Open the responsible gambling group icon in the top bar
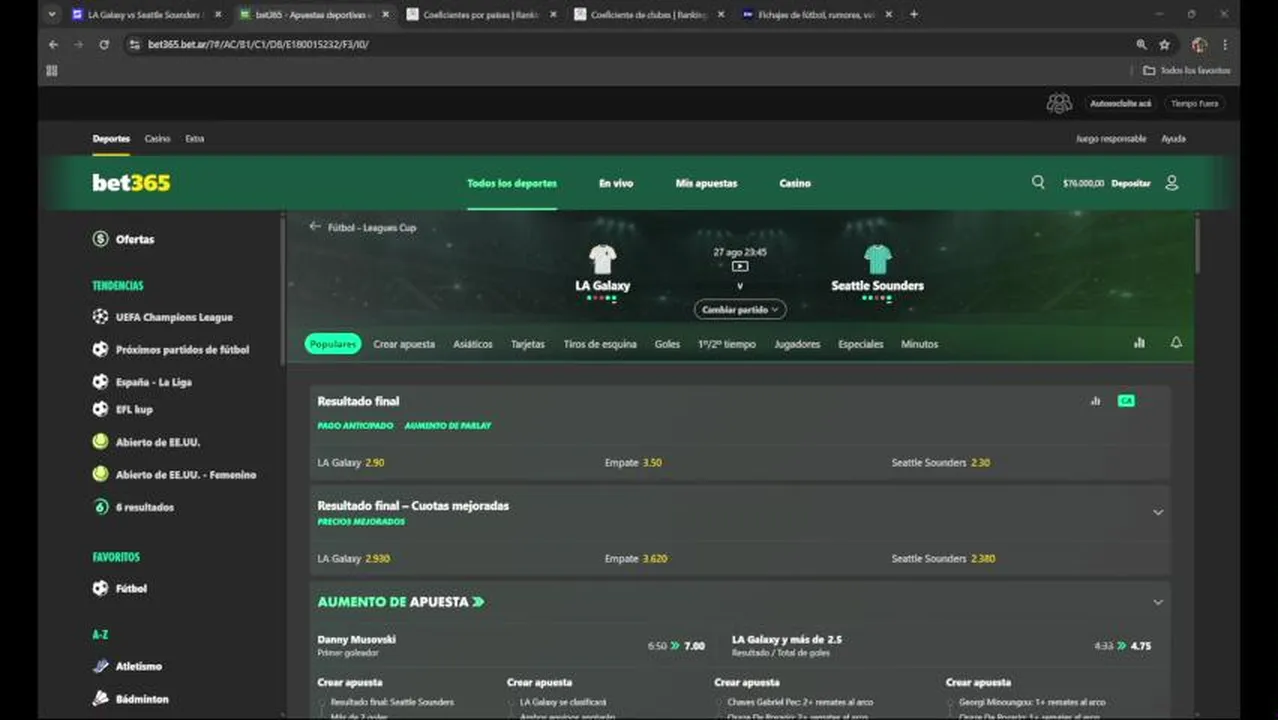This screenshot has width=1278, height=720. pyautogui.click(x=1059, y=103)
